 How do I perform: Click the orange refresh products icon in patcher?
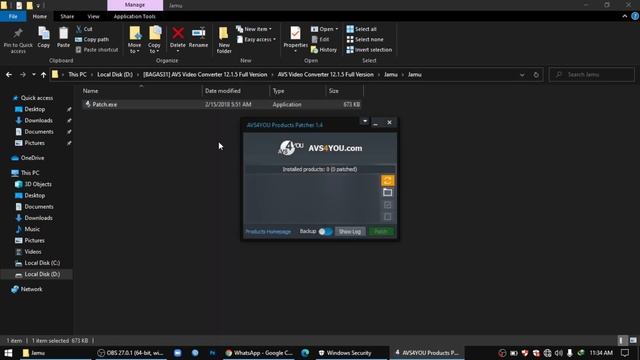click(387, 180)
